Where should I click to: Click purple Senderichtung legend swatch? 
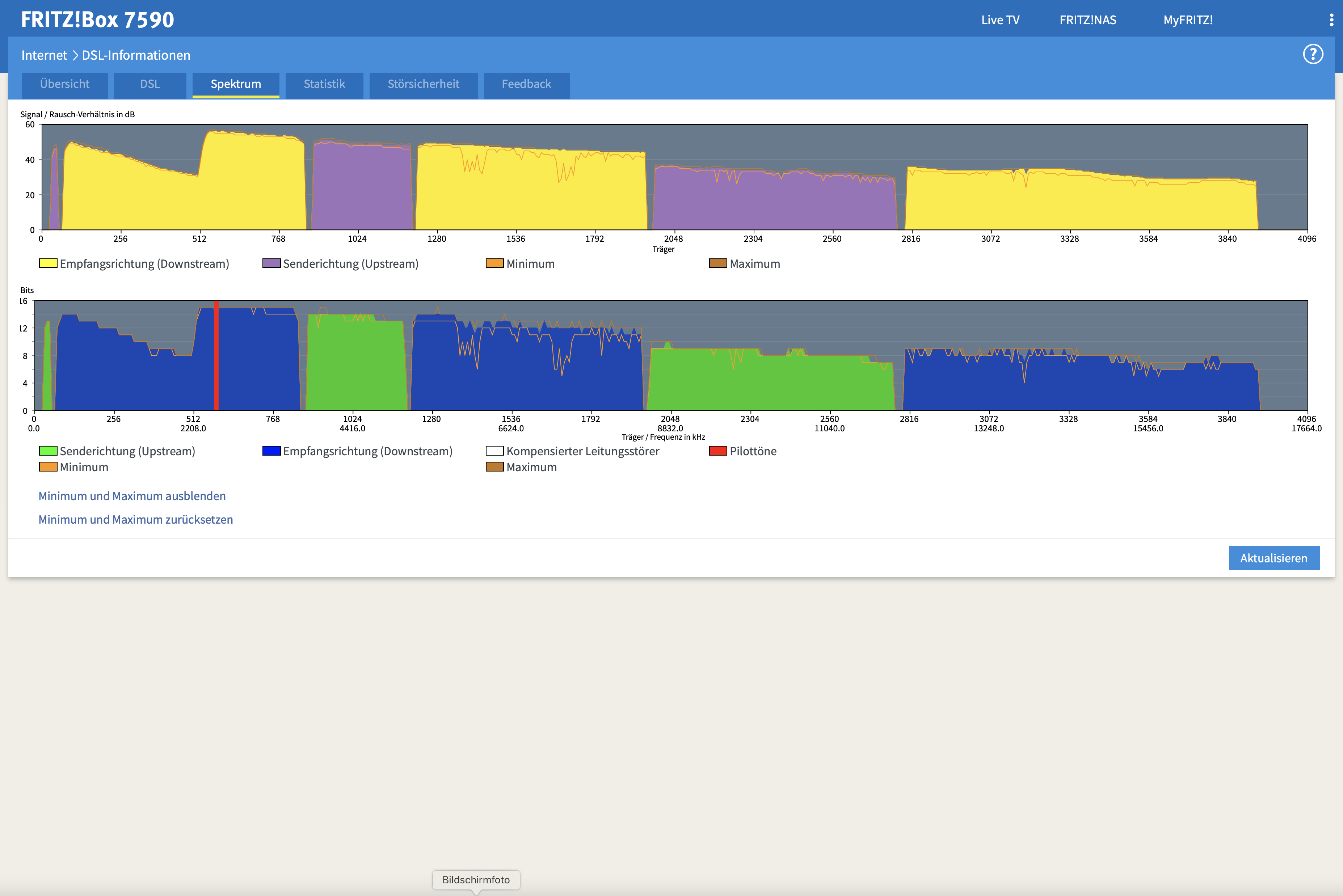(x=271, y=263)
